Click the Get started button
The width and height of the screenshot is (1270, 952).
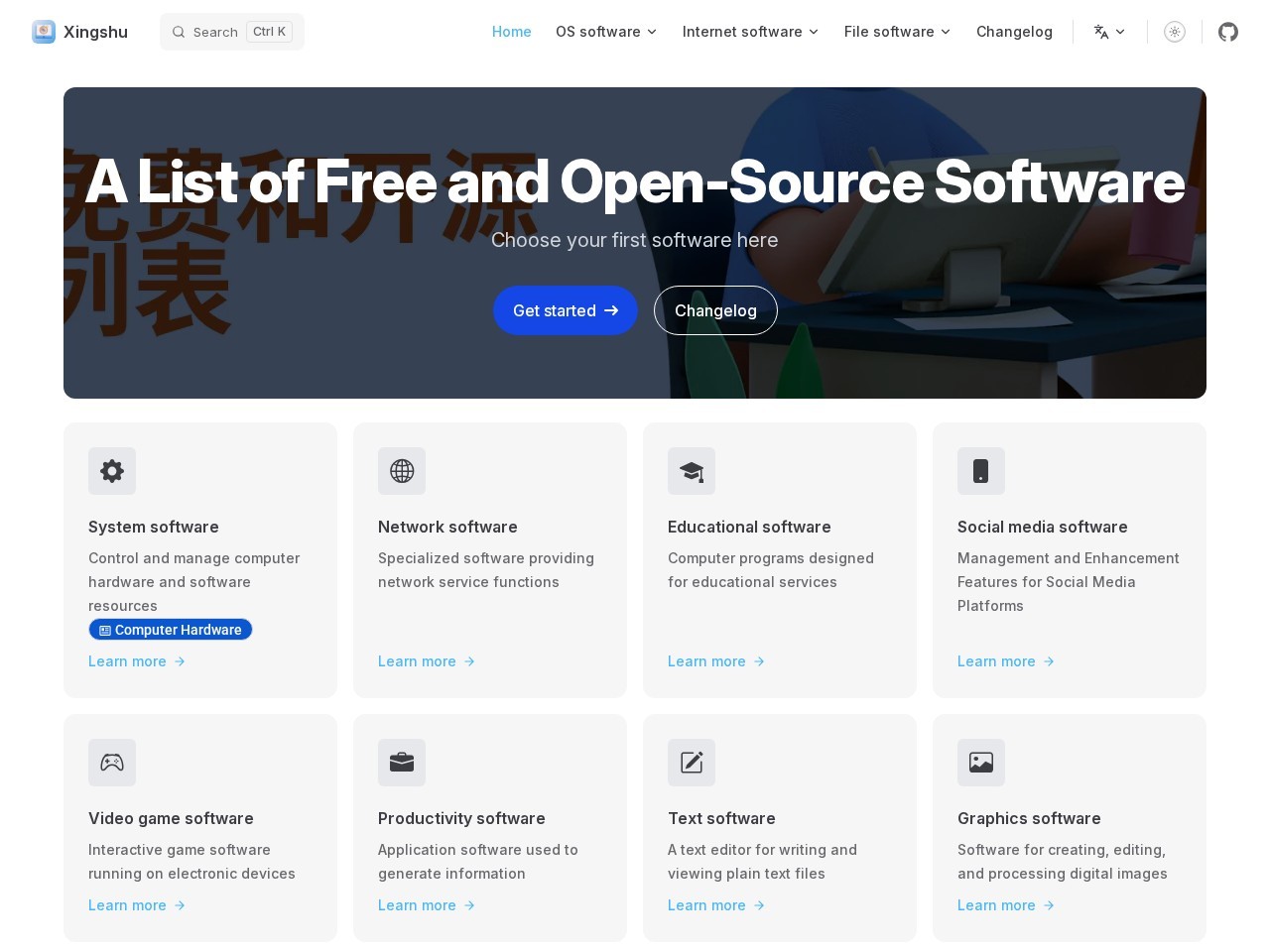[x=566, y=310]
